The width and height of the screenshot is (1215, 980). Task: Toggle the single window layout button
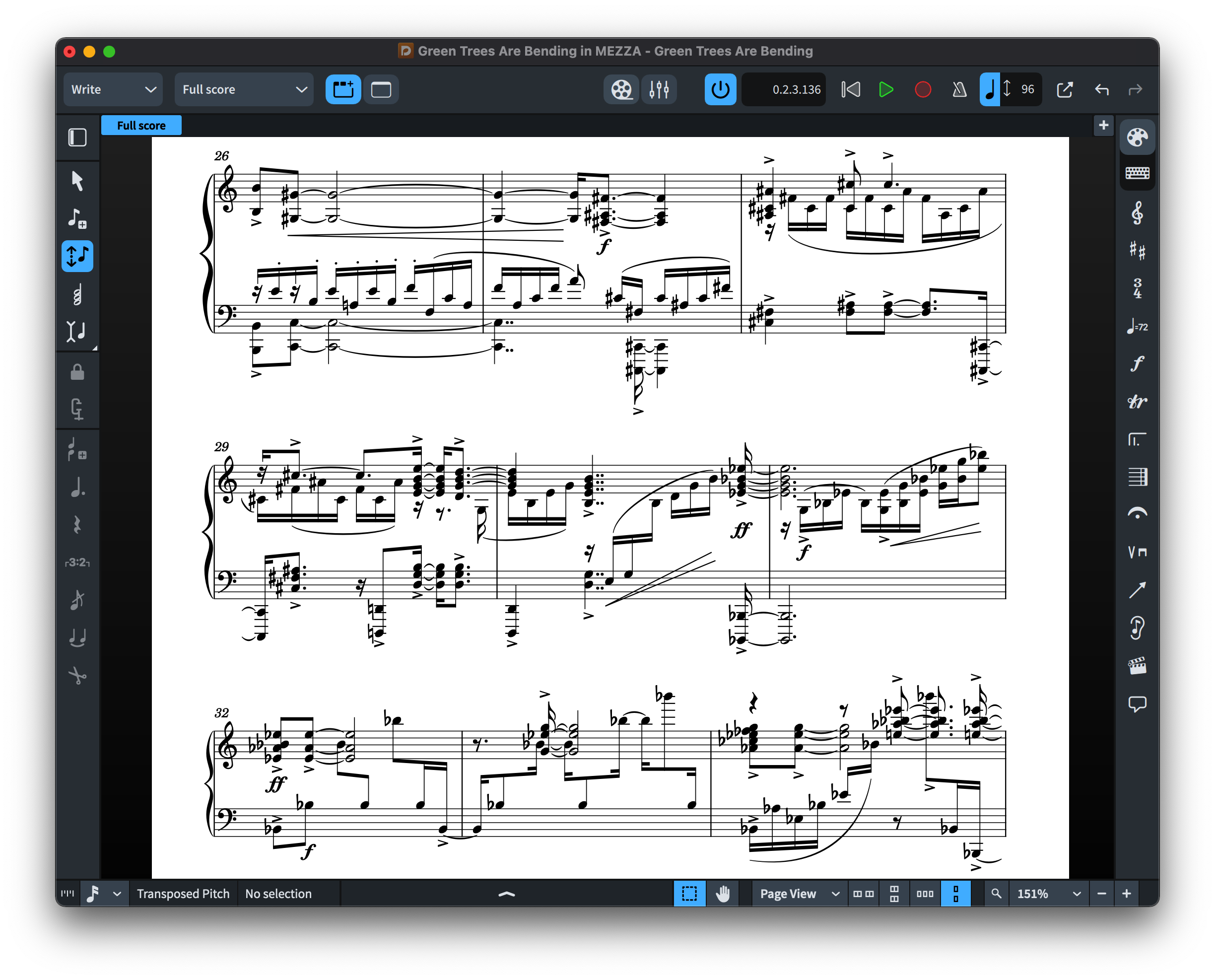point(381,89)
